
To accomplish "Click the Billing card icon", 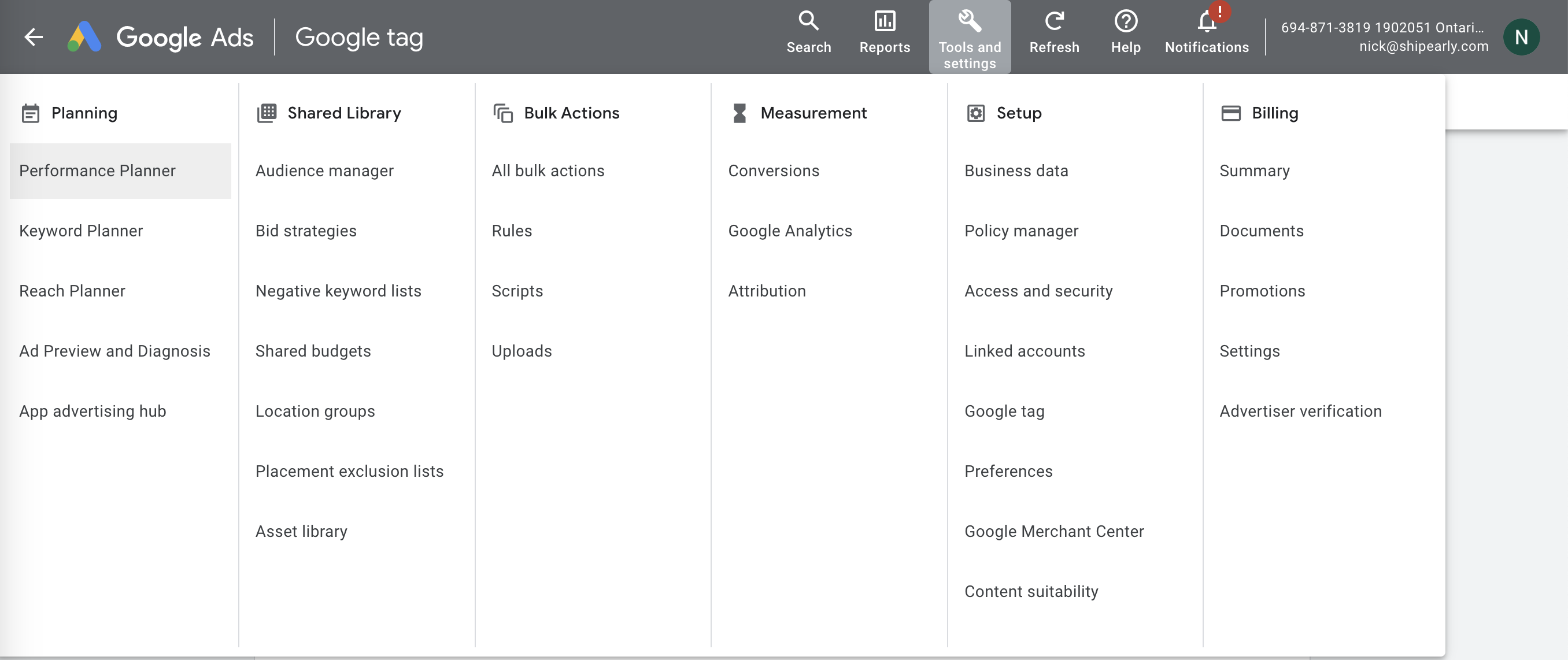I will (1231, 113).
